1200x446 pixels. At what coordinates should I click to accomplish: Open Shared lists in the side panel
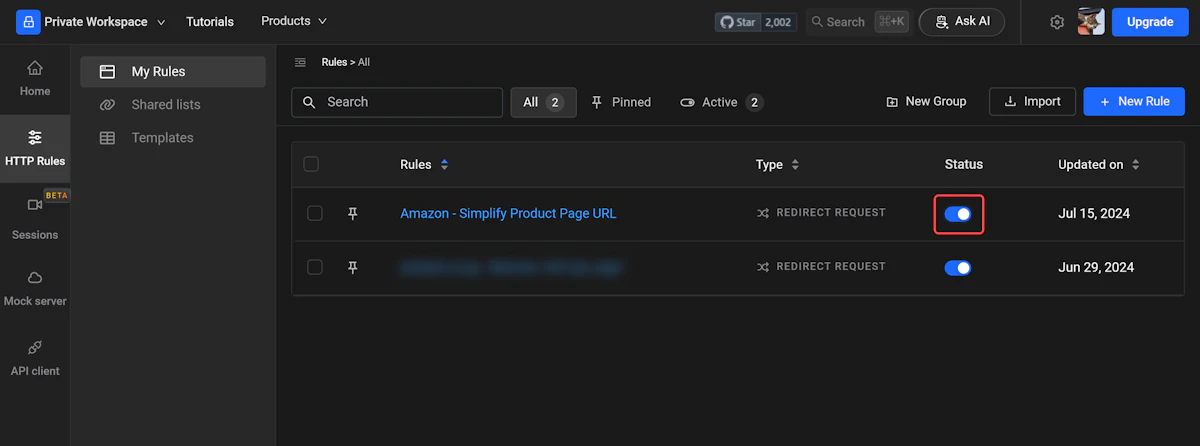(165, 105)
